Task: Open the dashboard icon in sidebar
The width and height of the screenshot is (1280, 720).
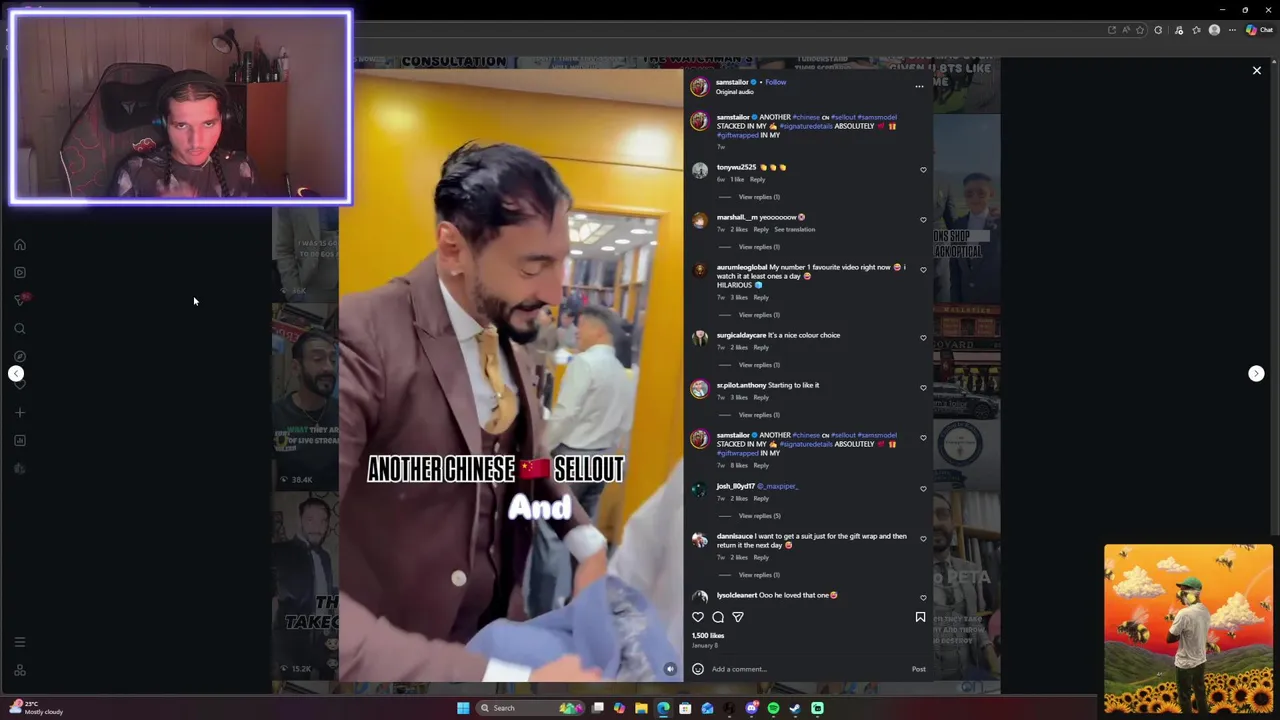Action: click(x=19, y=440)
